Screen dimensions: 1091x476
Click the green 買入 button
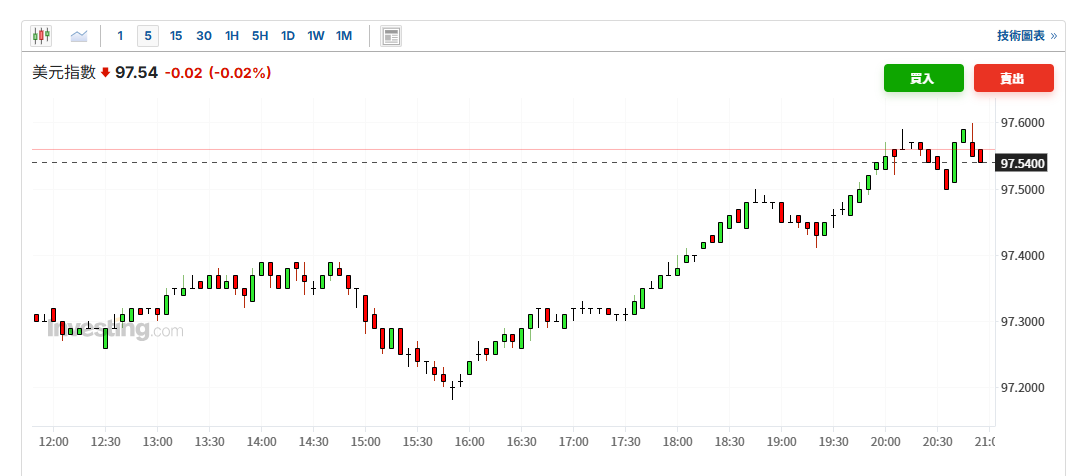(x=923, y=78)
